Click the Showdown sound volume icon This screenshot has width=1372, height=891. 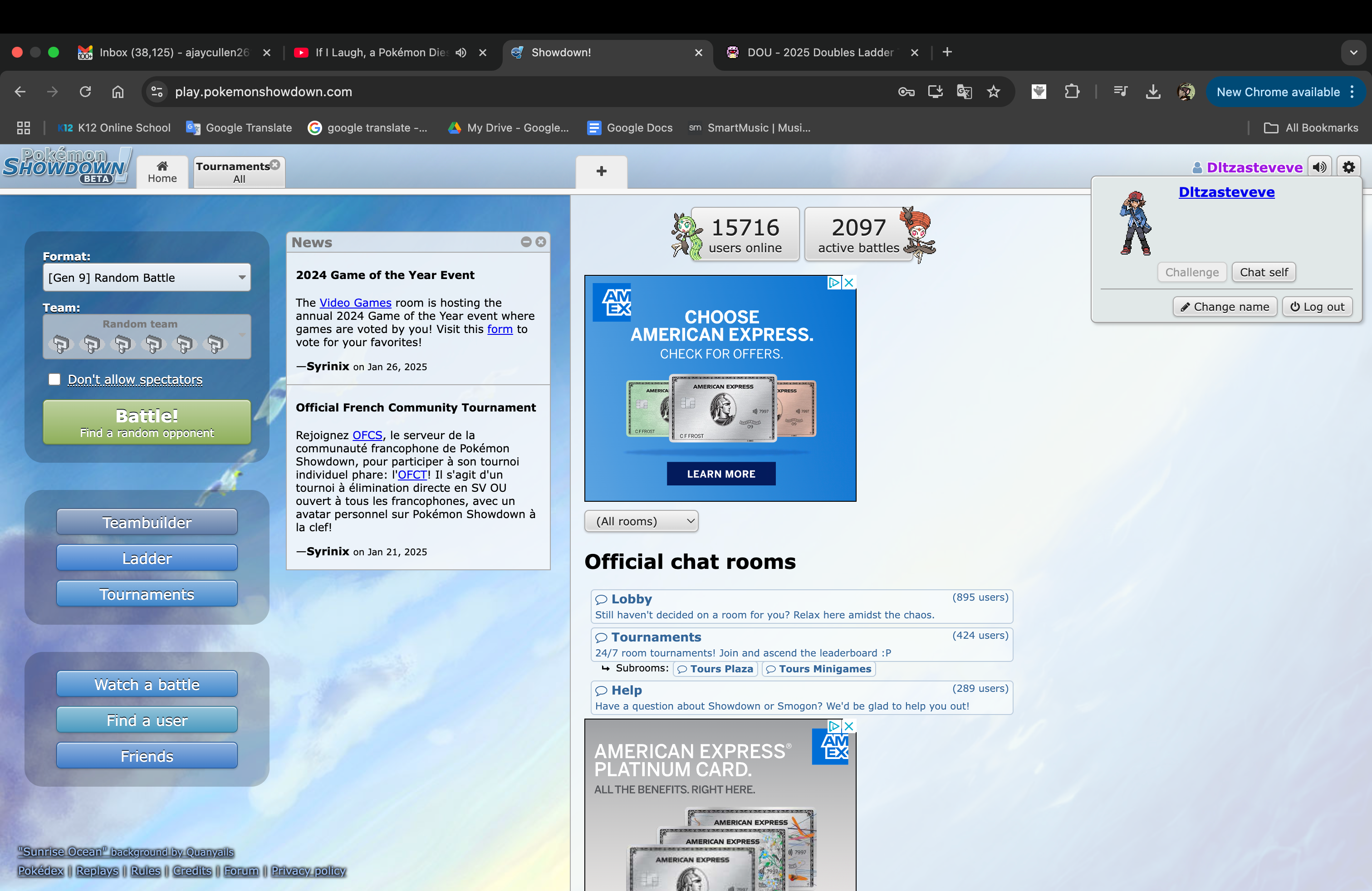pos(1319,167)
